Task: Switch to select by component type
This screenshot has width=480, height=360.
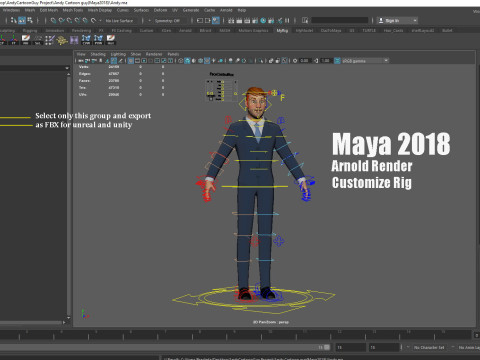Action: pyautogui.click(x=30, y=21)
